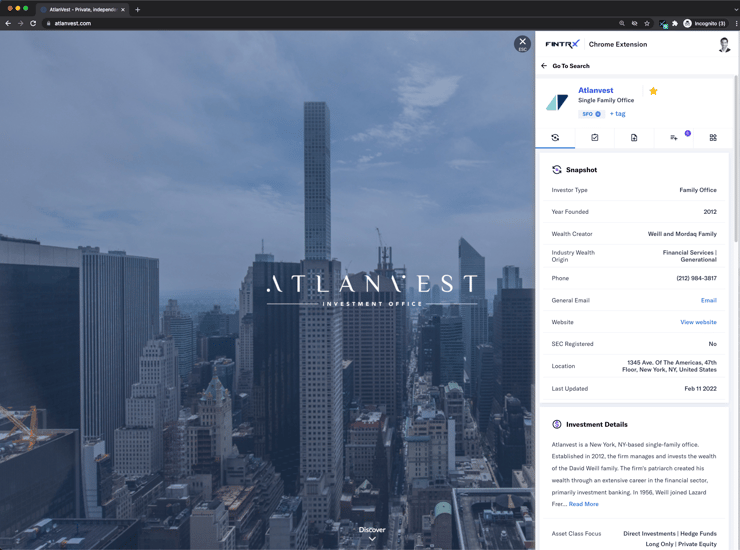This screenshot has height=550, width=740.
Task: Click the Incognito profile indicator
Action: click(x=705, y=23)
